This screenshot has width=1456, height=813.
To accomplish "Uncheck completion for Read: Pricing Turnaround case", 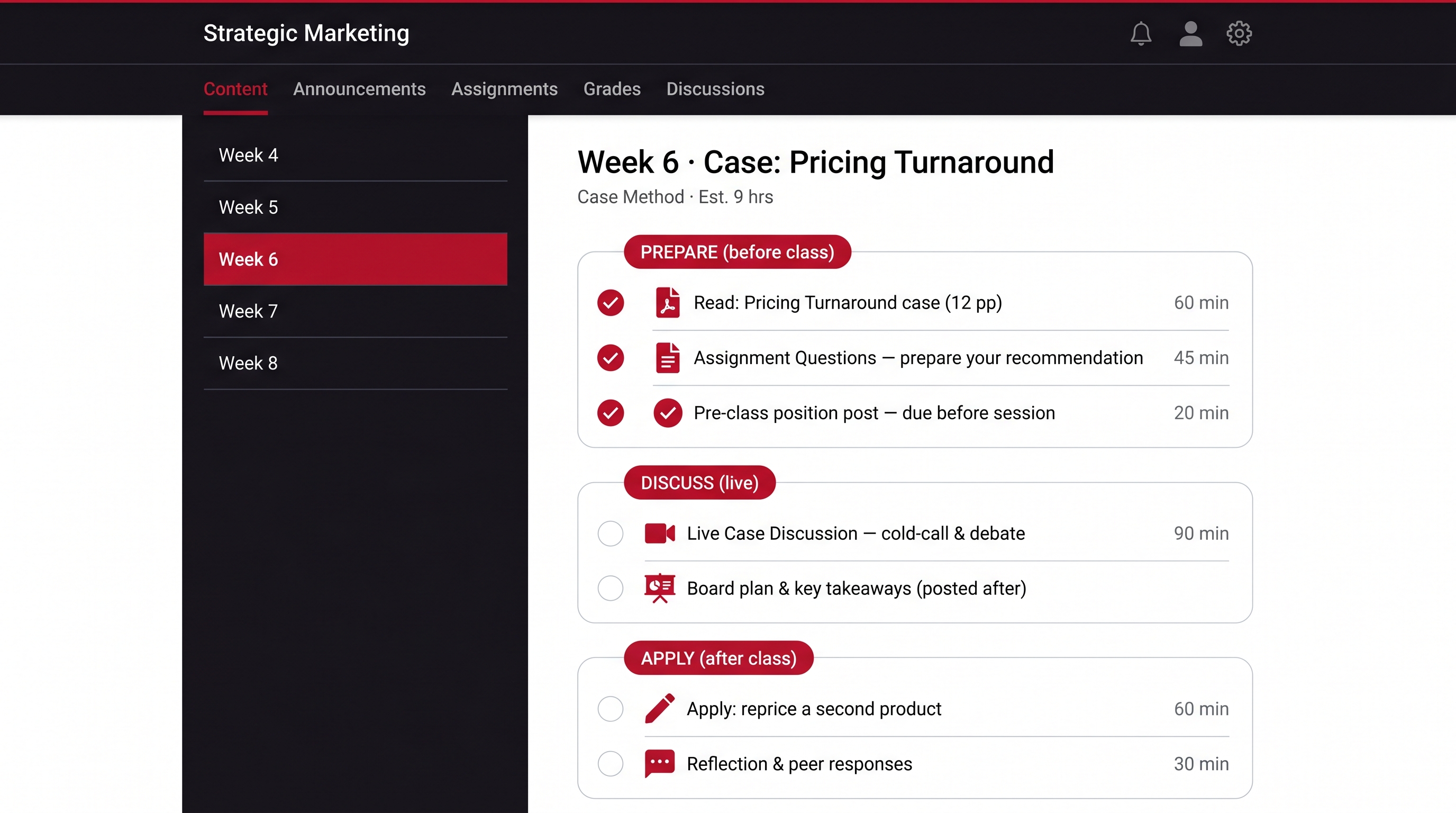I will [x=611, y=302].
